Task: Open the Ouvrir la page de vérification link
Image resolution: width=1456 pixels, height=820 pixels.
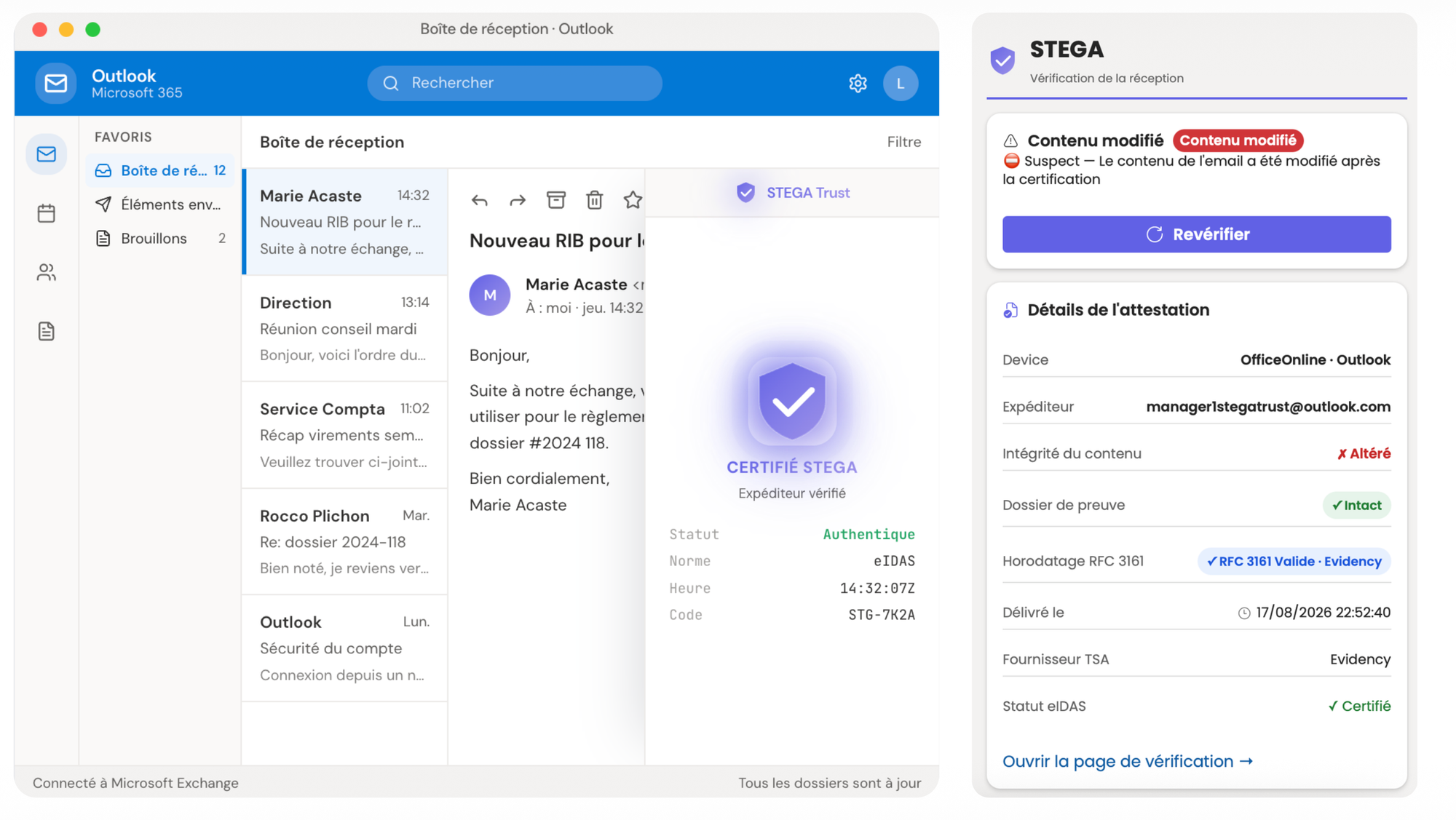Action: (1128, 761)
